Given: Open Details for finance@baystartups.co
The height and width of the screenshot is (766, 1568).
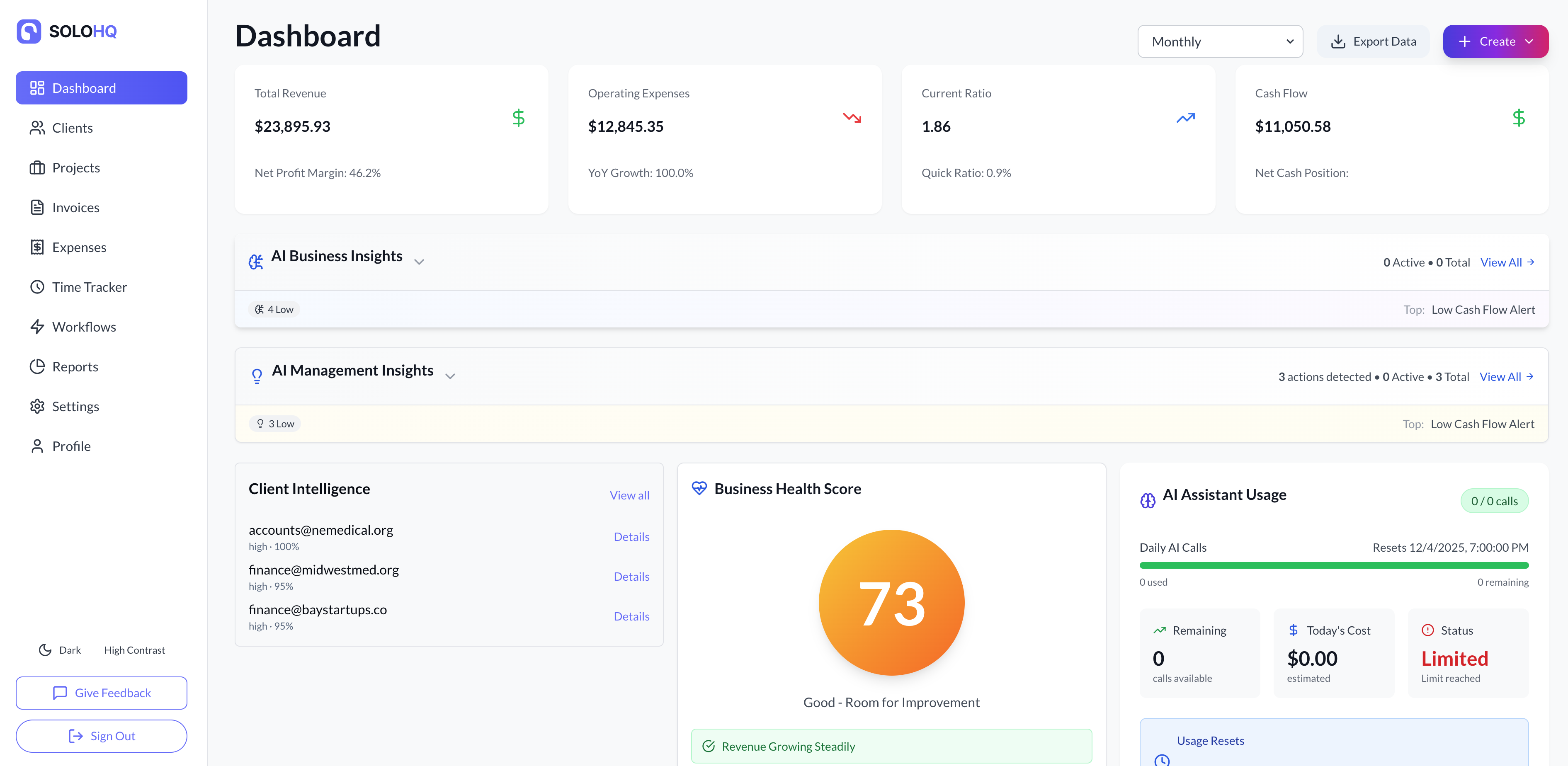Looking at the screenshot, I should [x=631, y=616].
